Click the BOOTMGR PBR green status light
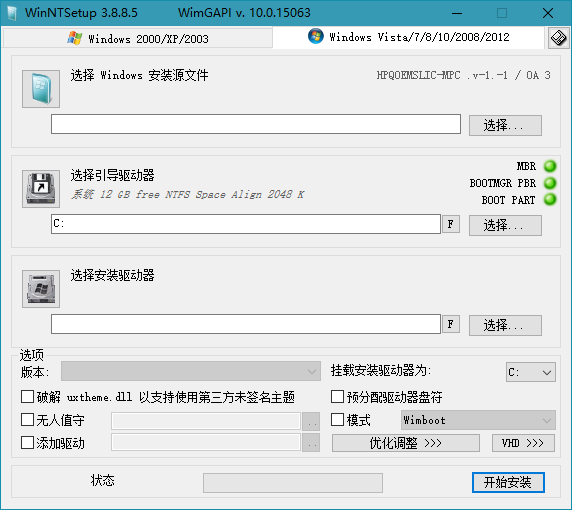Image resolution: width=572 pixels, height=510 pixels. pos(550,183)
